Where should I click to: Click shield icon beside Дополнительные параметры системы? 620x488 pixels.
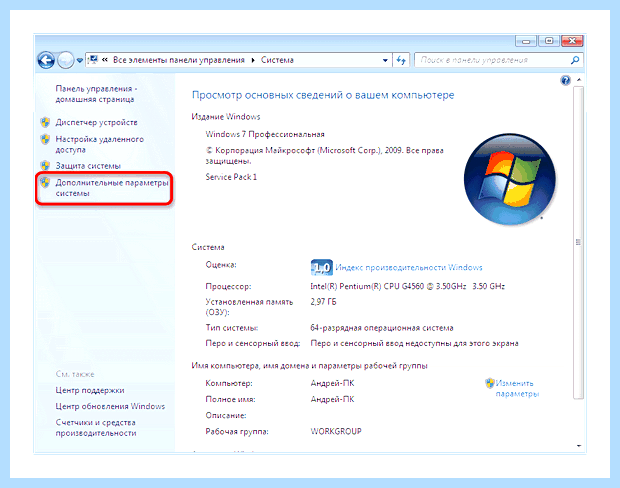click(45, 183)
